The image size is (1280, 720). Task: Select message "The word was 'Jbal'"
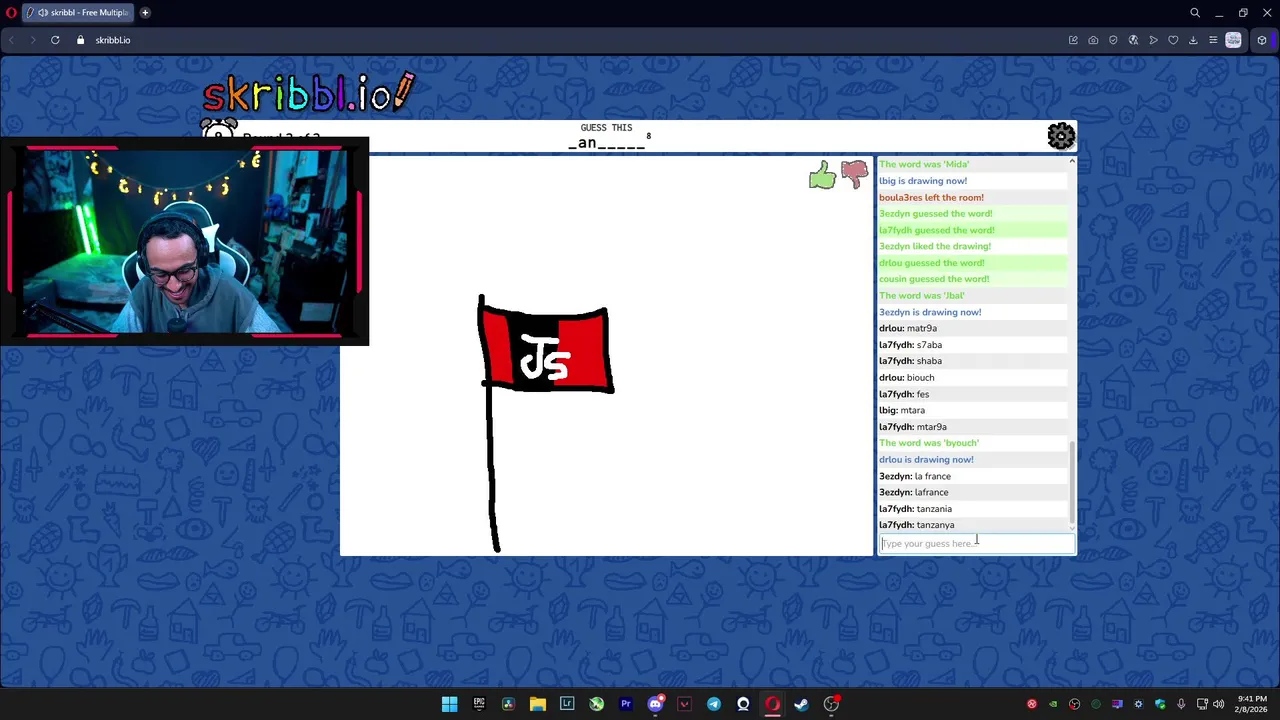point(922,296)
